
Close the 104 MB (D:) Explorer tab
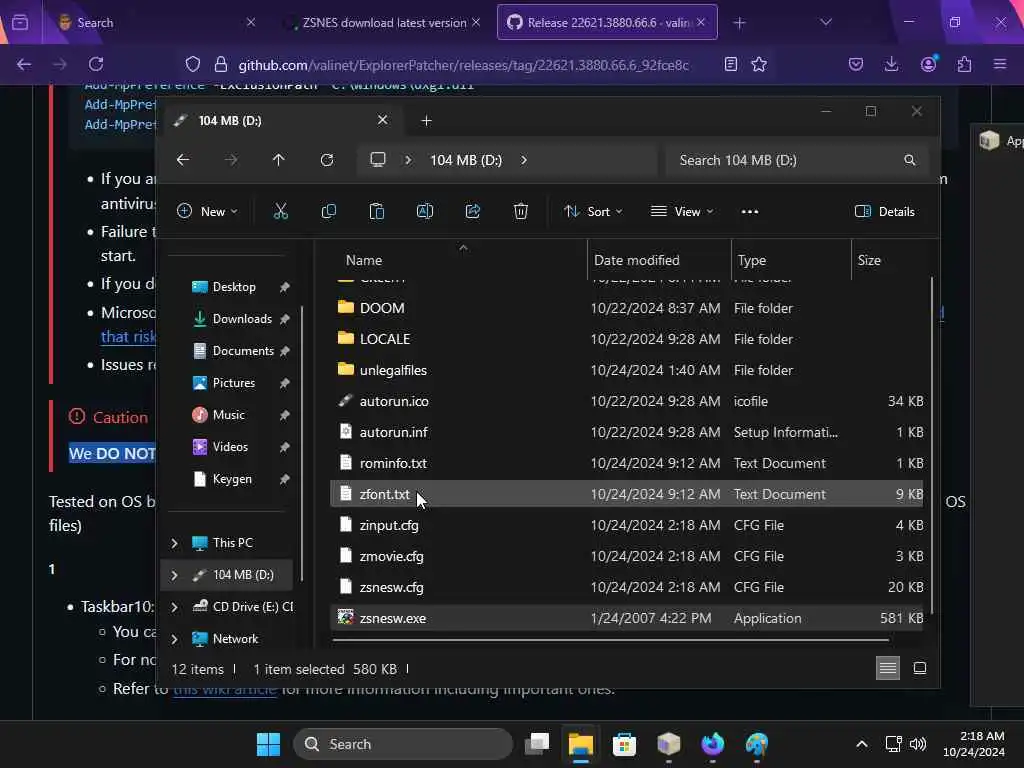point(383,120)
